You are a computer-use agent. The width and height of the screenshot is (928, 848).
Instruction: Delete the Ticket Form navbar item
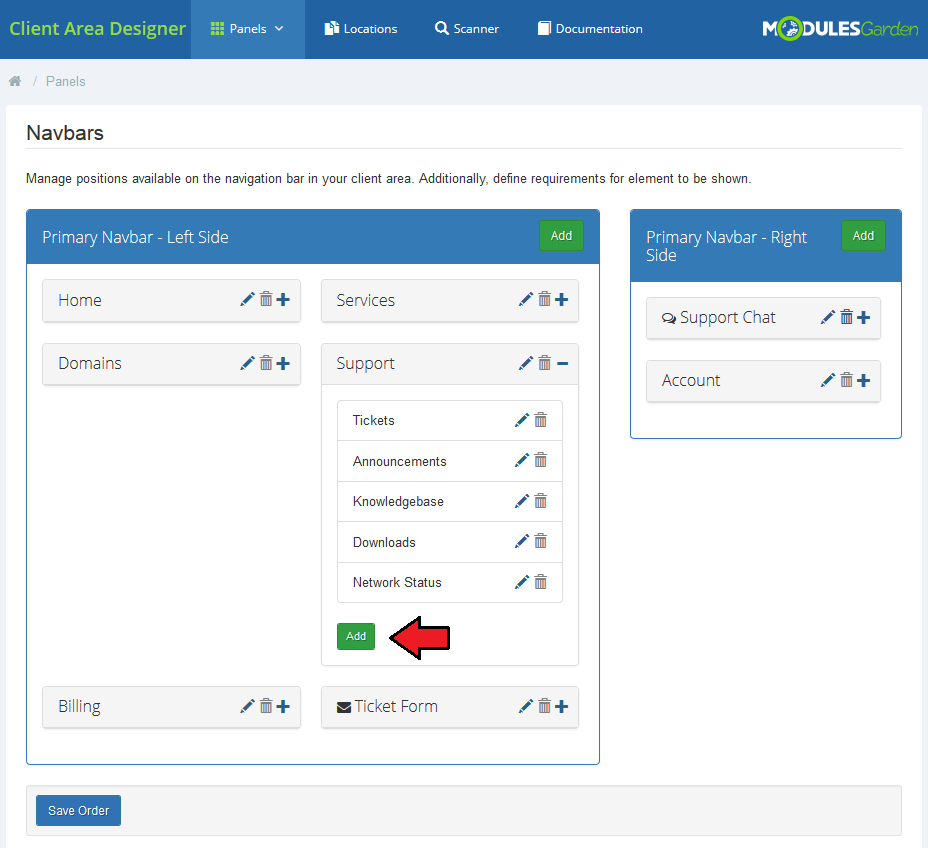(544, 706)
